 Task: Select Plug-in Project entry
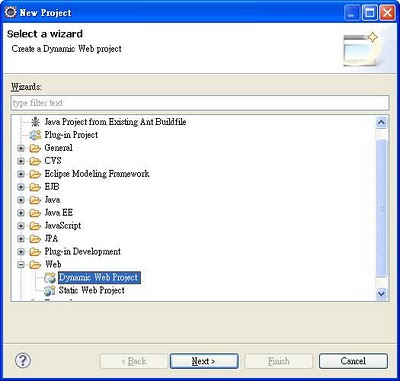71,135
